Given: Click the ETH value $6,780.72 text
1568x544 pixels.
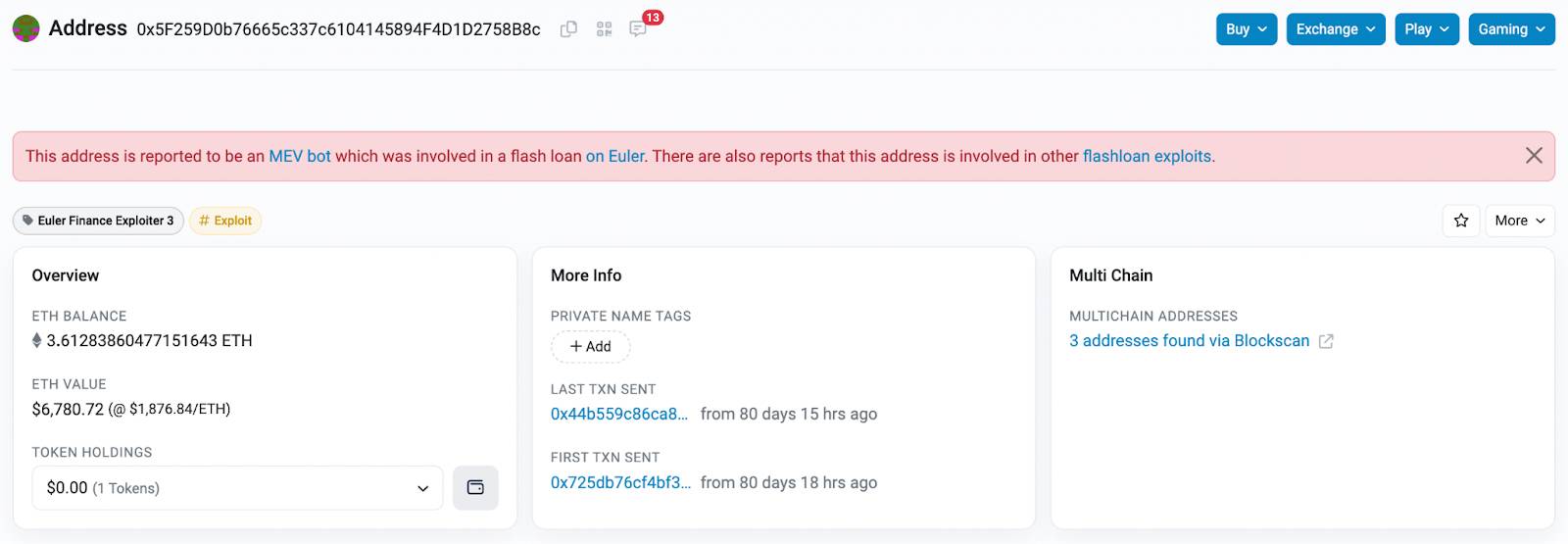Looking at the screenshot, I should pyautogui.click(x=68, y=409).
